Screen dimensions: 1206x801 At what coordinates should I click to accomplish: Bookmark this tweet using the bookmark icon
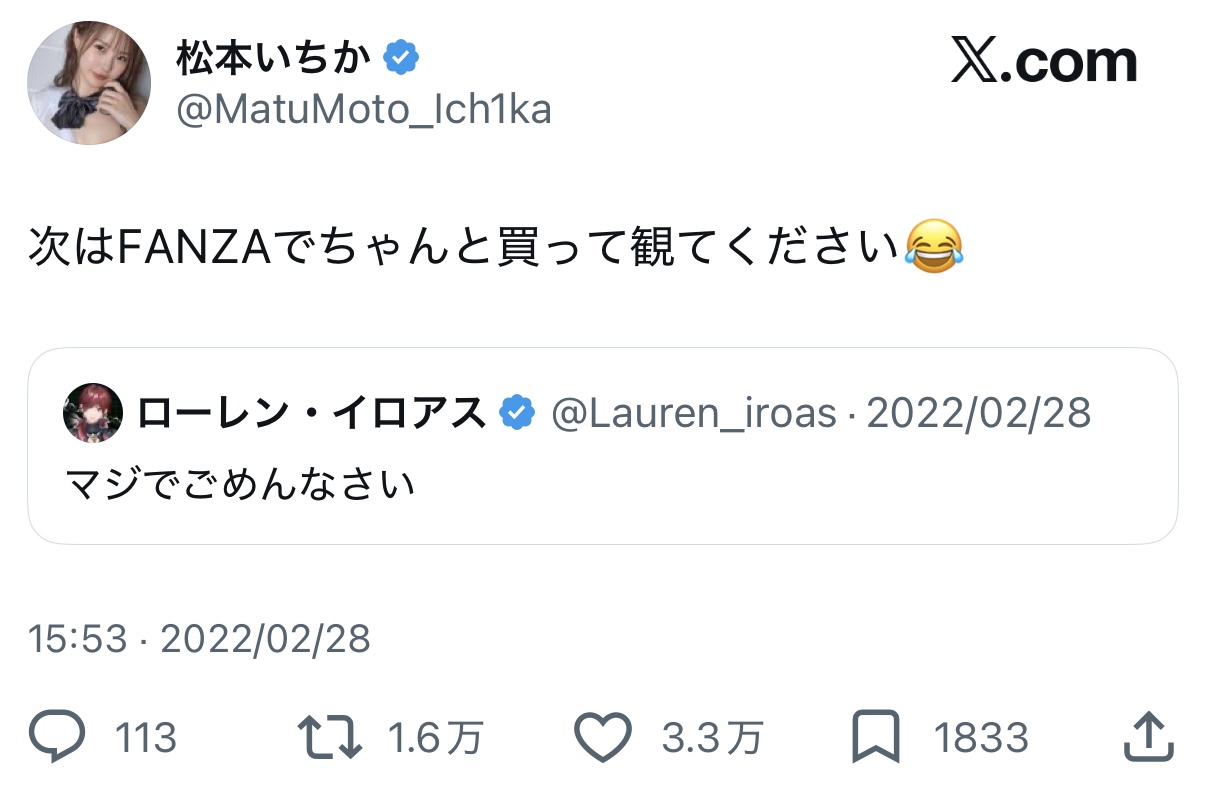point(876,738)
